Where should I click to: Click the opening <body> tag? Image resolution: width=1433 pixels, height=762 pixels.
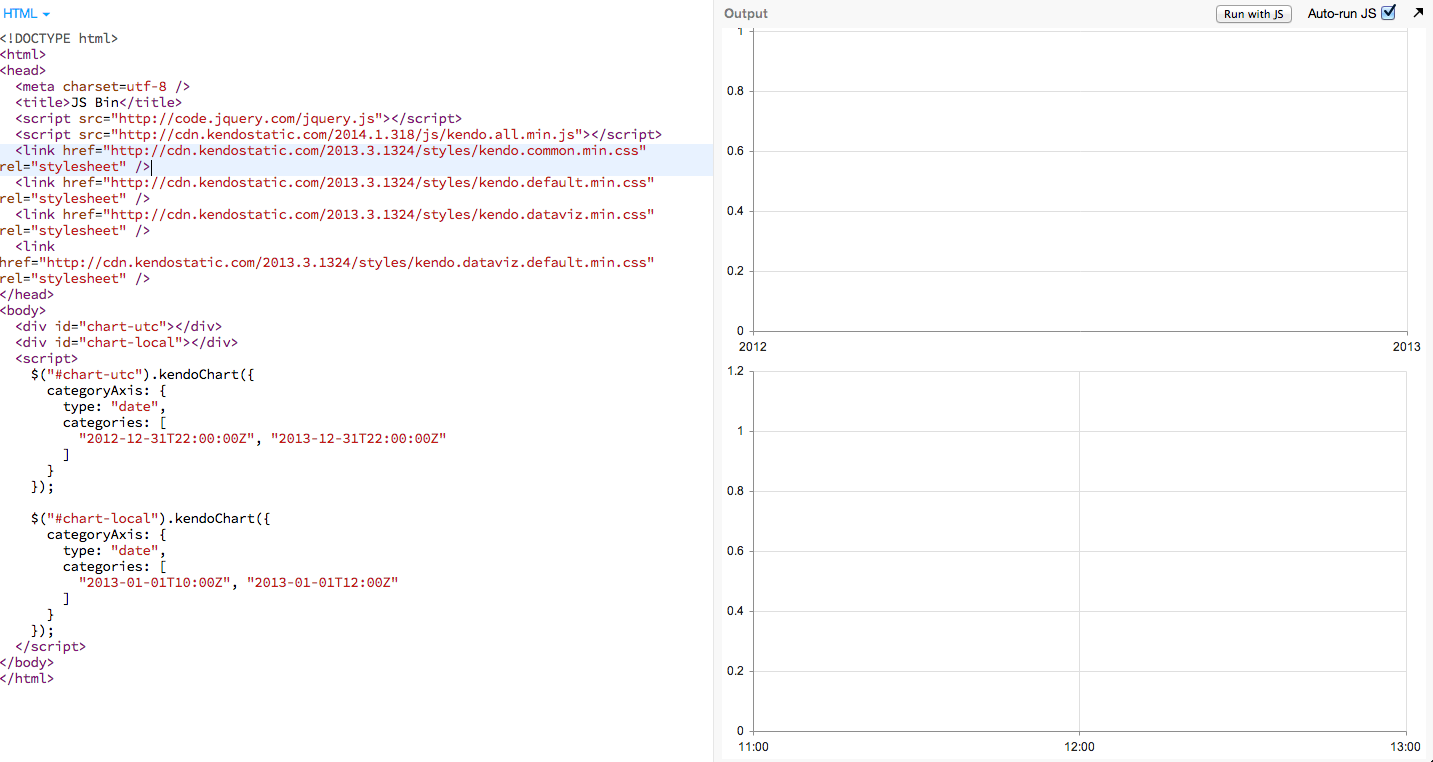tap(23, 310)
